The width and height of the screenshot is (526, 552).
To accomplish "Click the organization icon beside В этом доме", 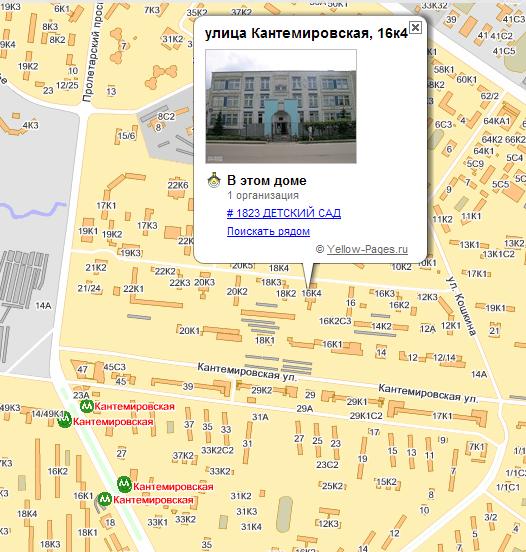I will [214, 180].
